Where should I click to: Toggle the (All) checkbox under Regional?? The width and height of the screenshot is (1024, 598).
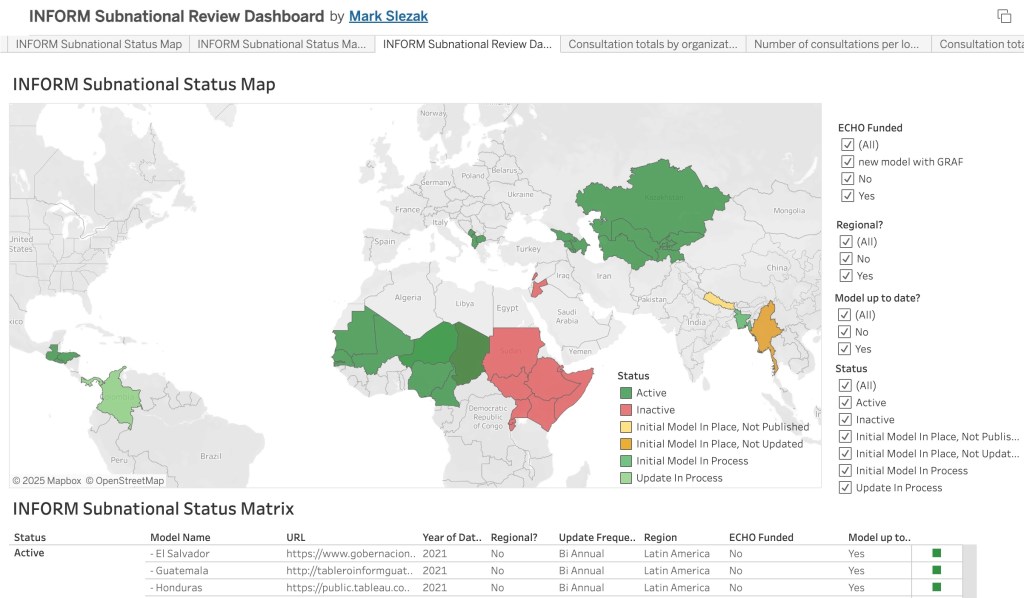tap(848, 242)
